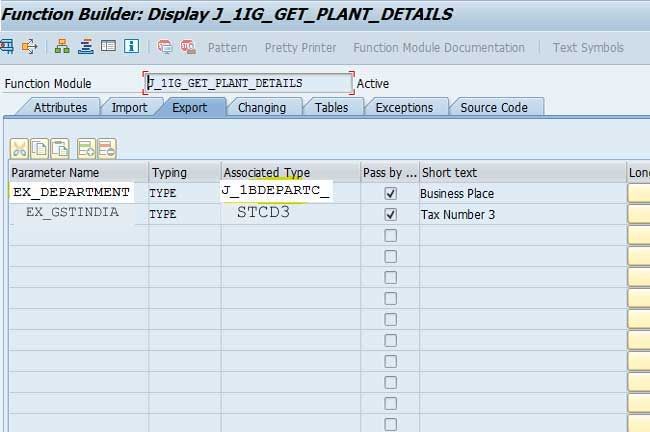This screenshot has width=650, height=432.
Task: Open the object hierarchy icon in toolbar
Action: pyautogui.click(x=62, y=47)
